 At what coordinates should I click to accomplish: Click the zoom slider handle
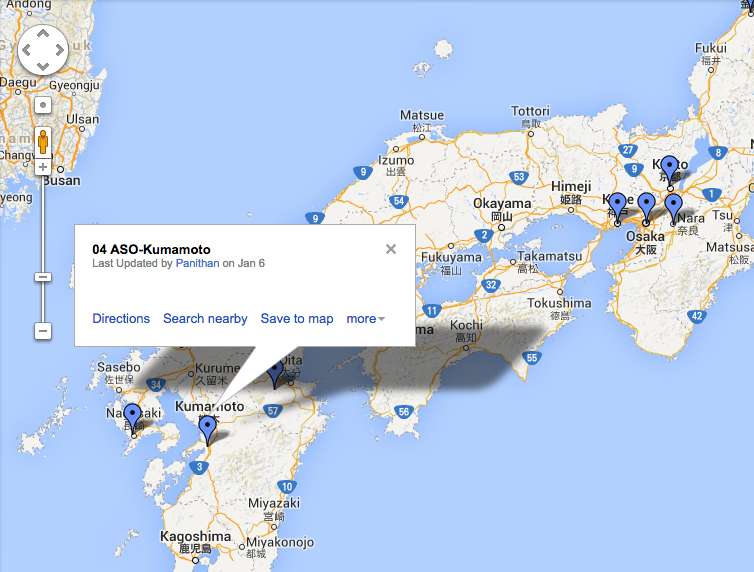pos(43,277)
